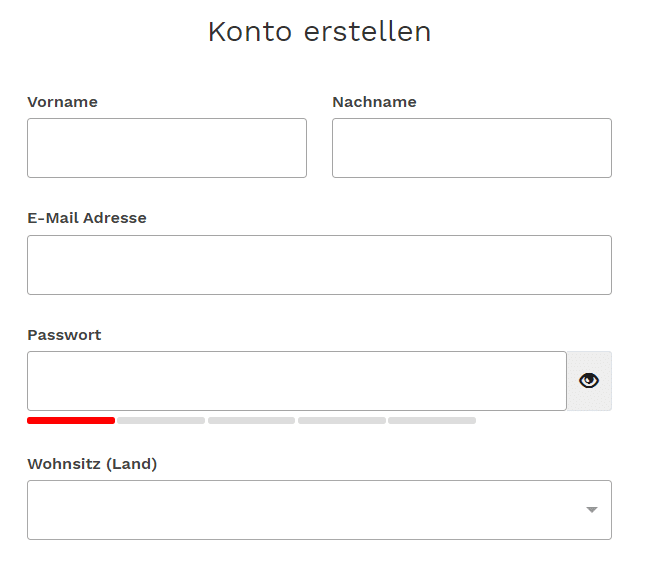Show the password with the eye icon
The width and height of the screenshot is (645, 564).
coord(589,381)
